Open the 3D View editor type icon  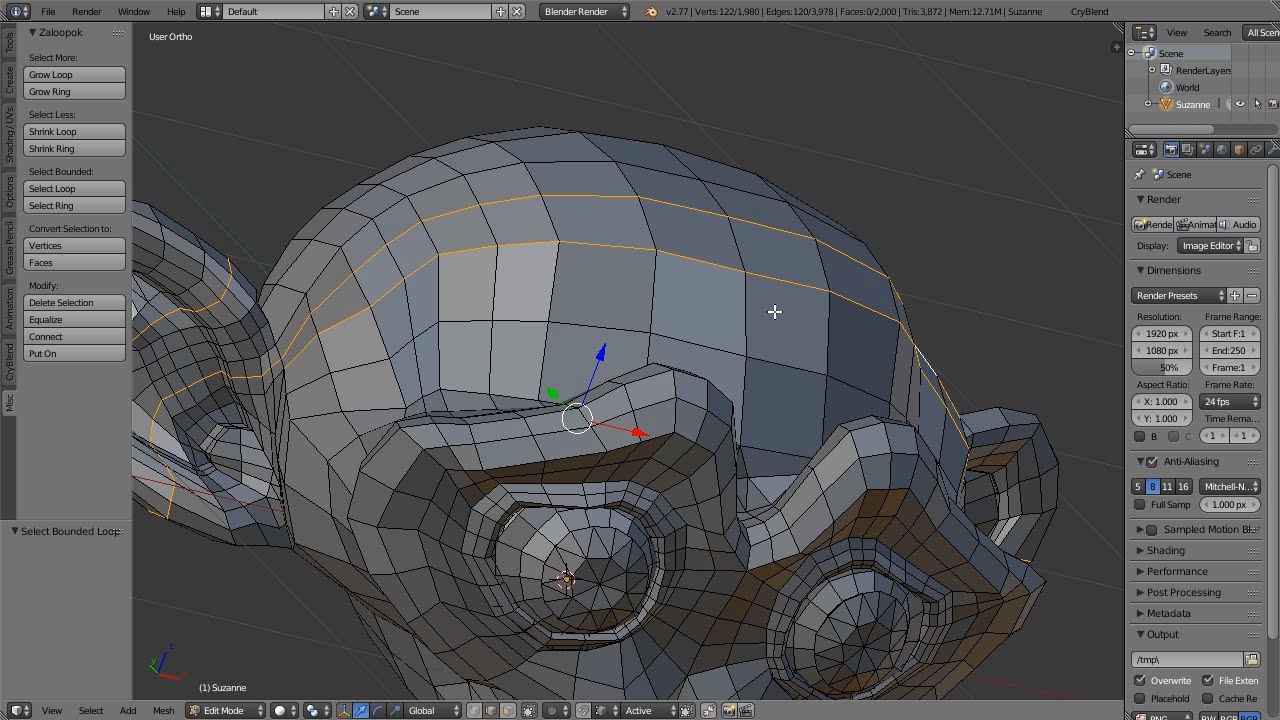coord(19,711)
